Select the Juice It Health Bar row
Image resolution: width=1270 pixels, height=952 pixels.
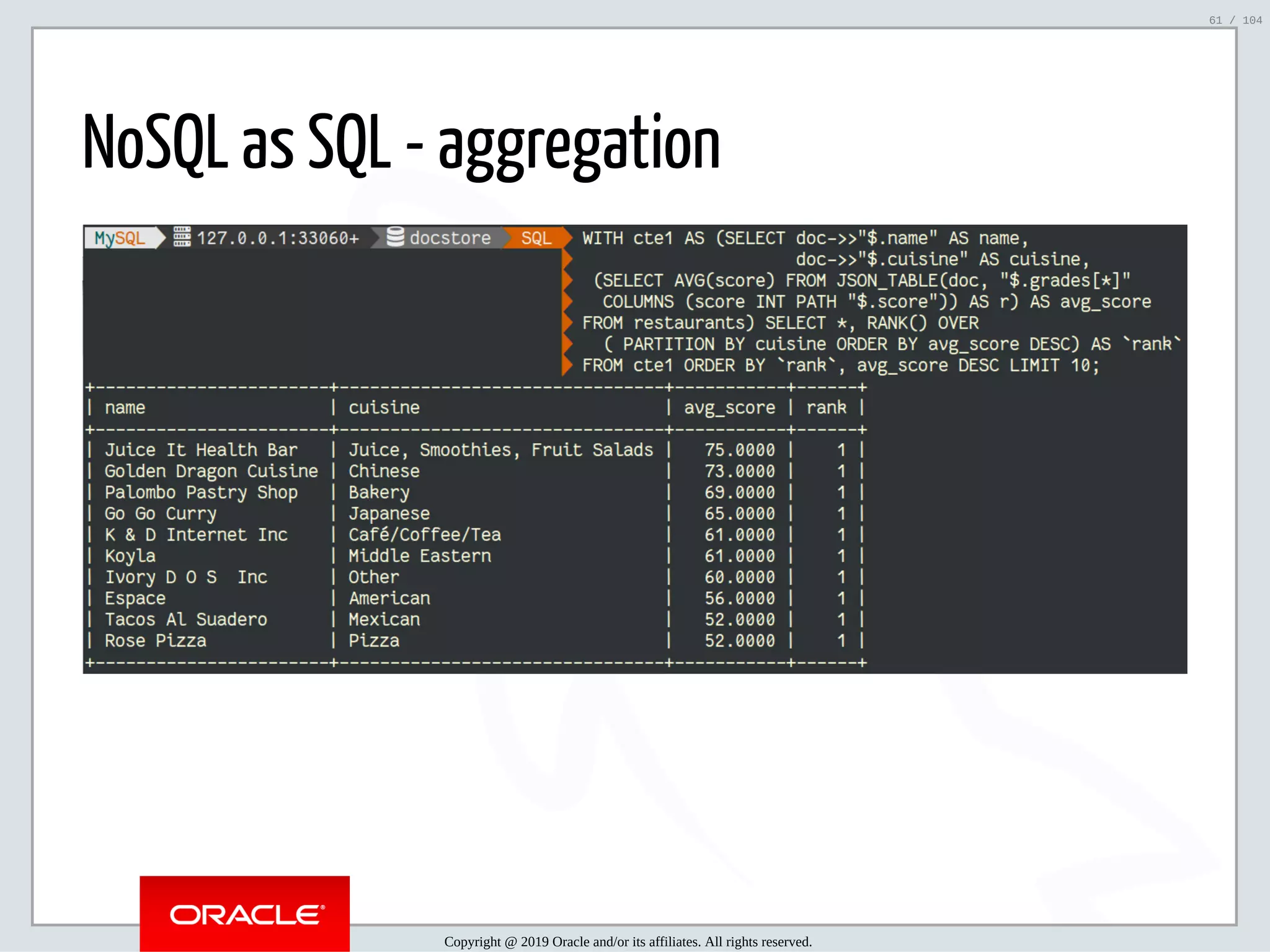pos(201,450)
